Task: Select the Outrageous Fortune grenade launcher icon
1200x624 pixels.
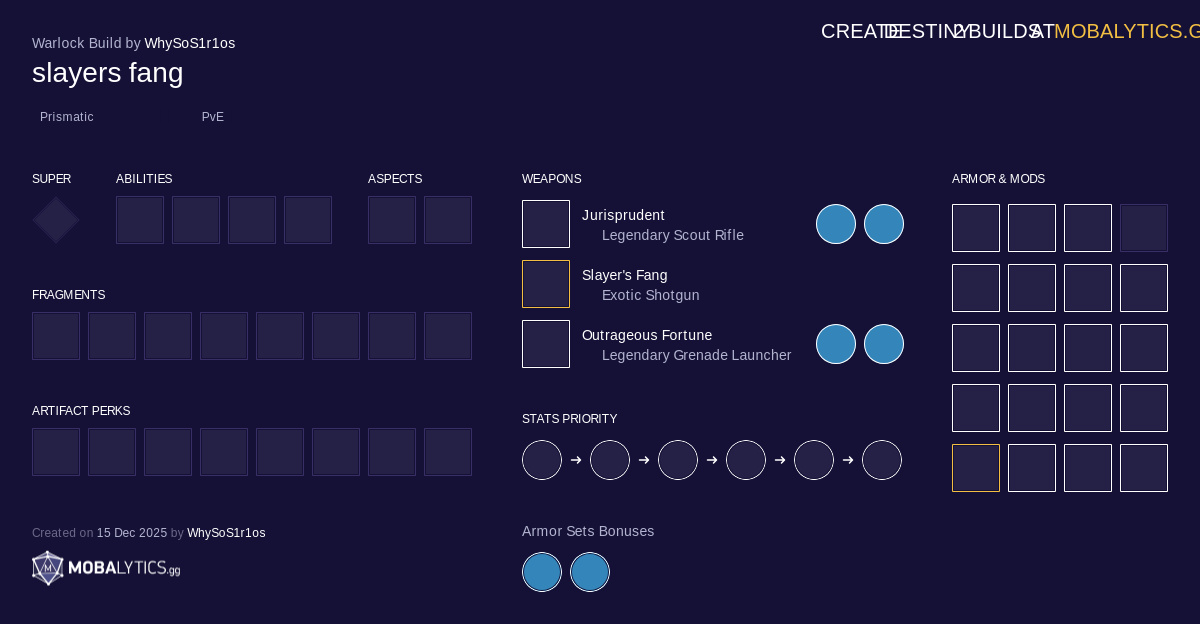Action: click(x=546, y=344)
